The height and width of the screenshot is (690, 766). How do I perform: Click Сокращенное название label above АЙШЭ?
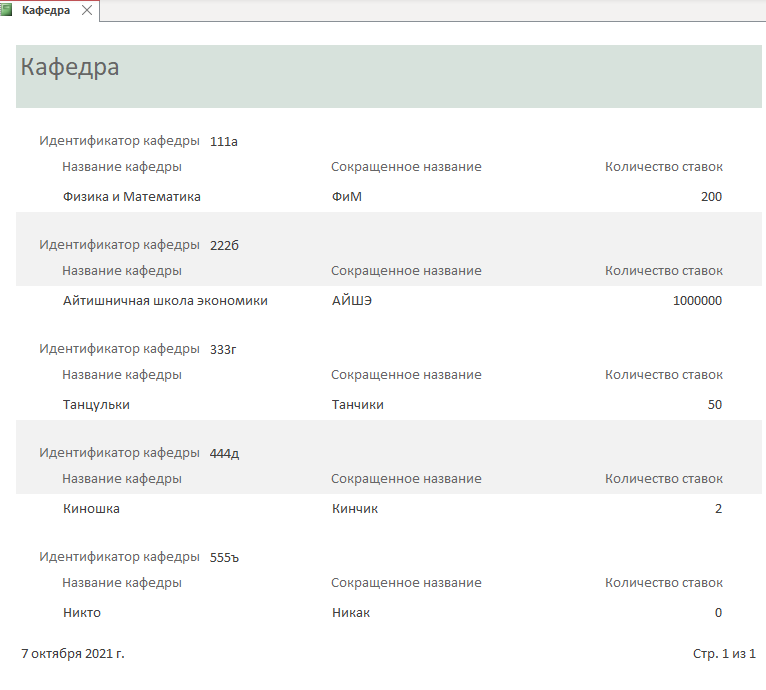406,271
